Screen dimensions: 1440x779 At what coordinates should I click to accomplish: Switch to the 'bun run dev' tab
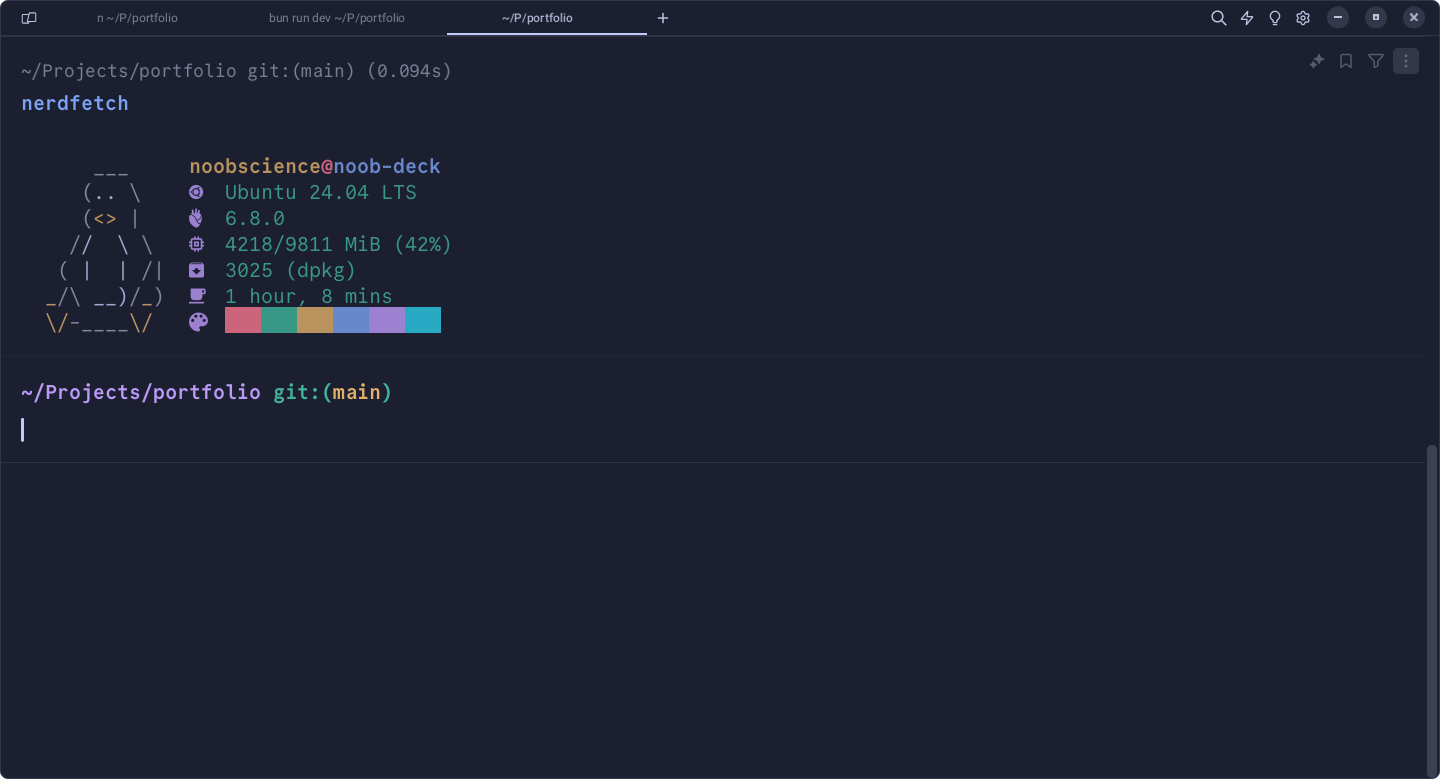click(x=337, y=18)
